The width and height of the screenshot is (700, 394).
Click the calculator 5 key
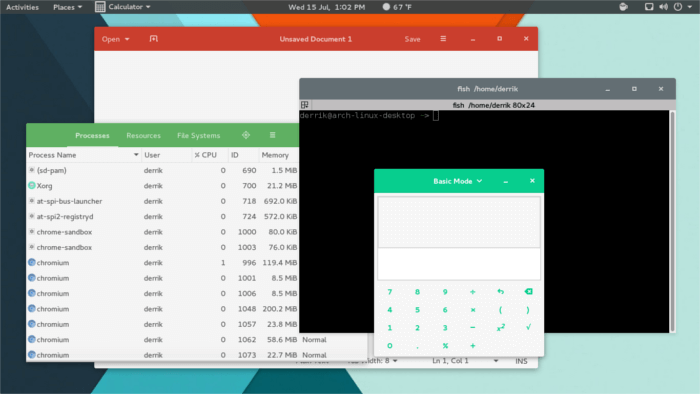[417, 310]
